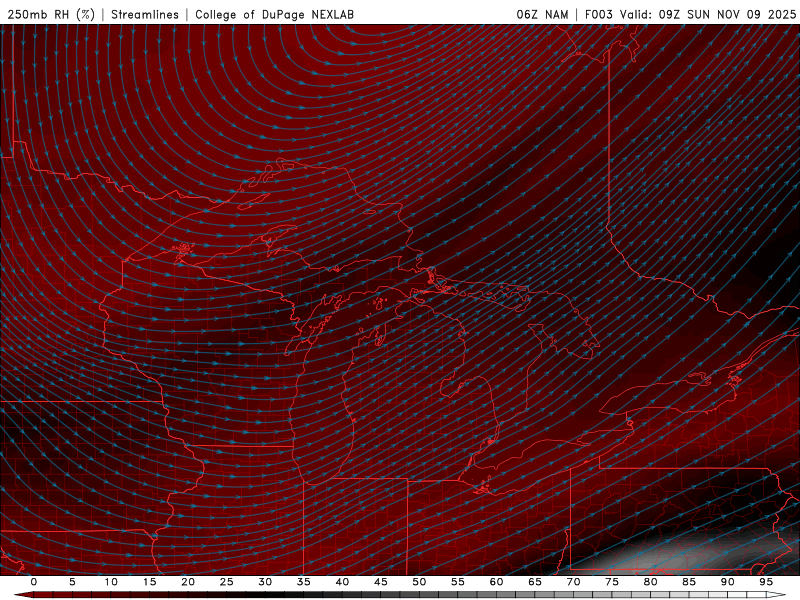Select the "06Z NAM" model run label
The width and height of the screenshot is (800, 600).
[542, 14]
